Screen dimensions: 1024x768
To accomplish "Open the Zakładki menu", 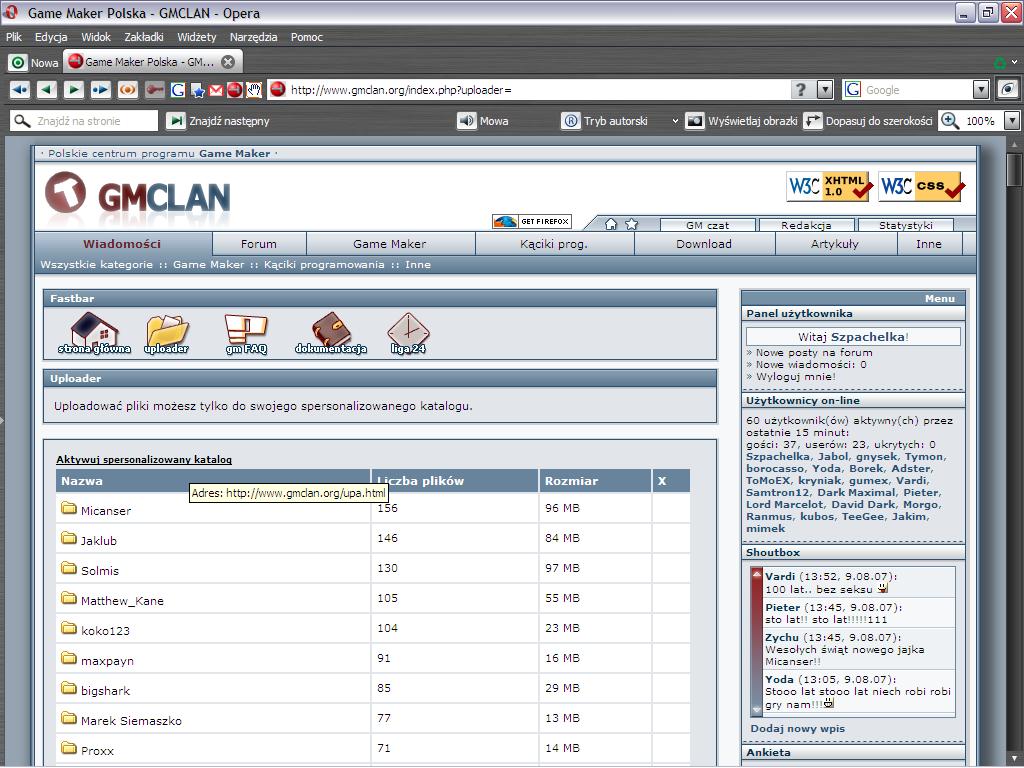I will (144, 37).
